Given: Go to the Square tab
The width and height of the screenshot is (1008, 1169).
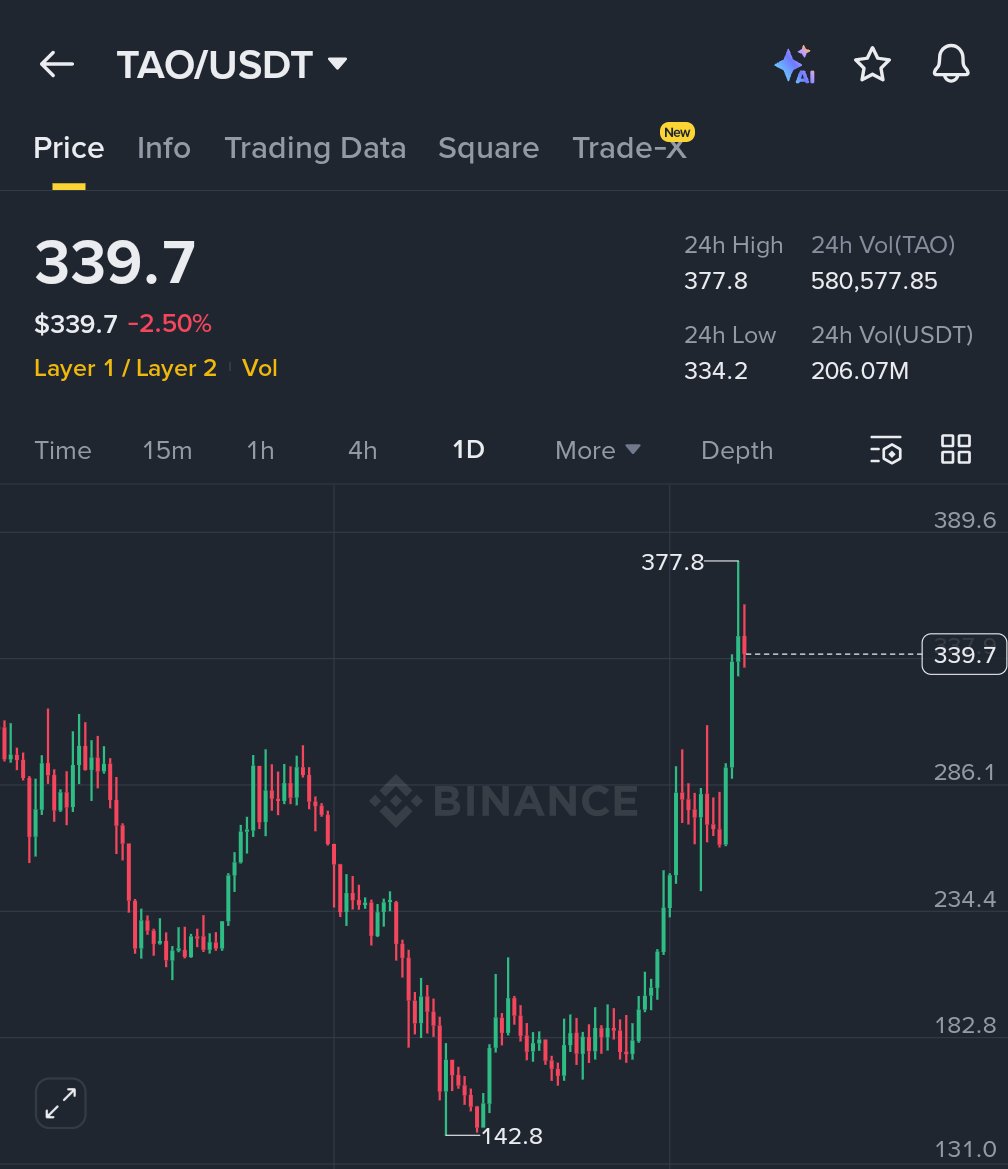Looking at the screenshot, I should [x=488, y=148].
